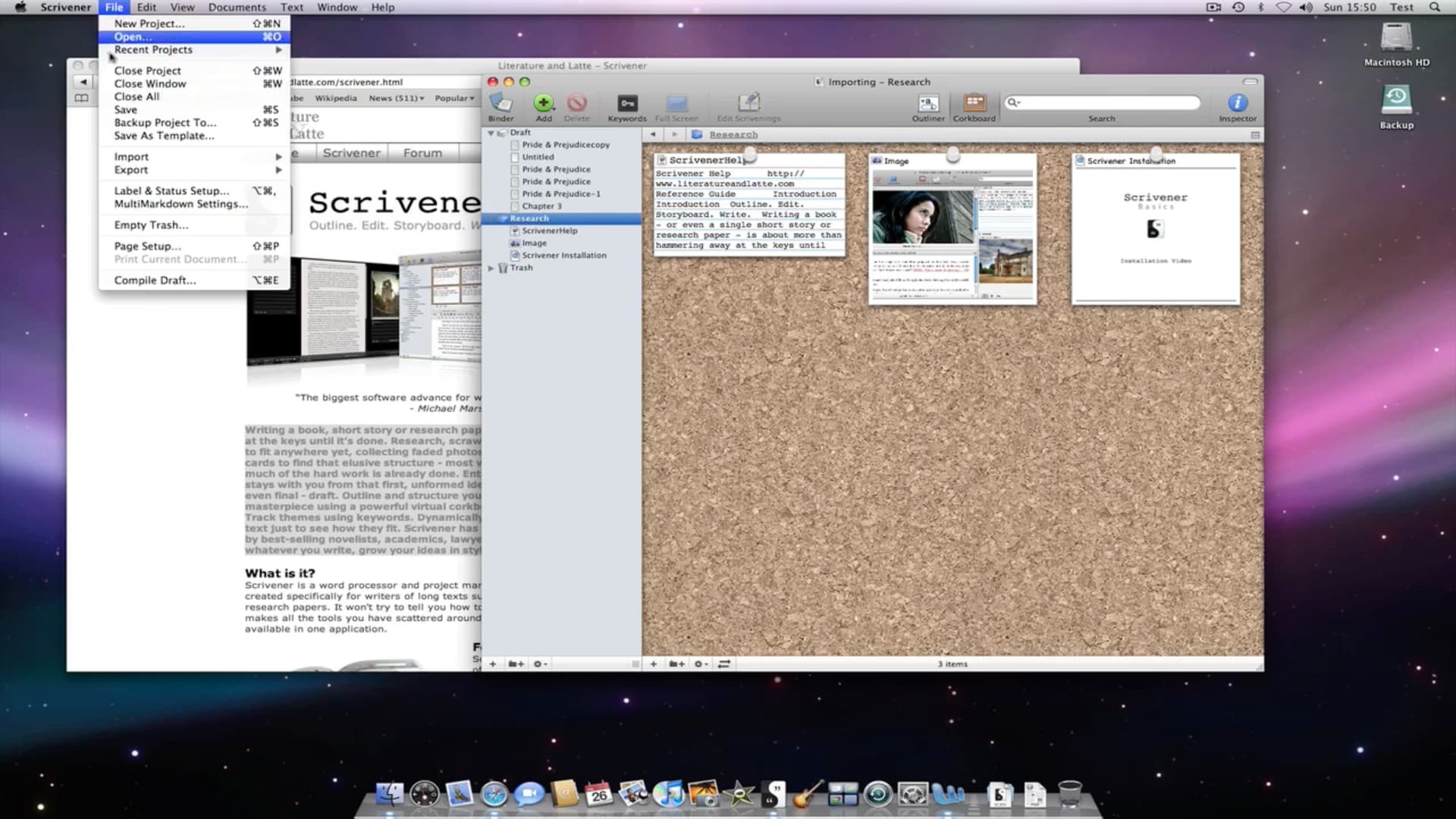Go back in the editor history

click(x=653, y=134)
